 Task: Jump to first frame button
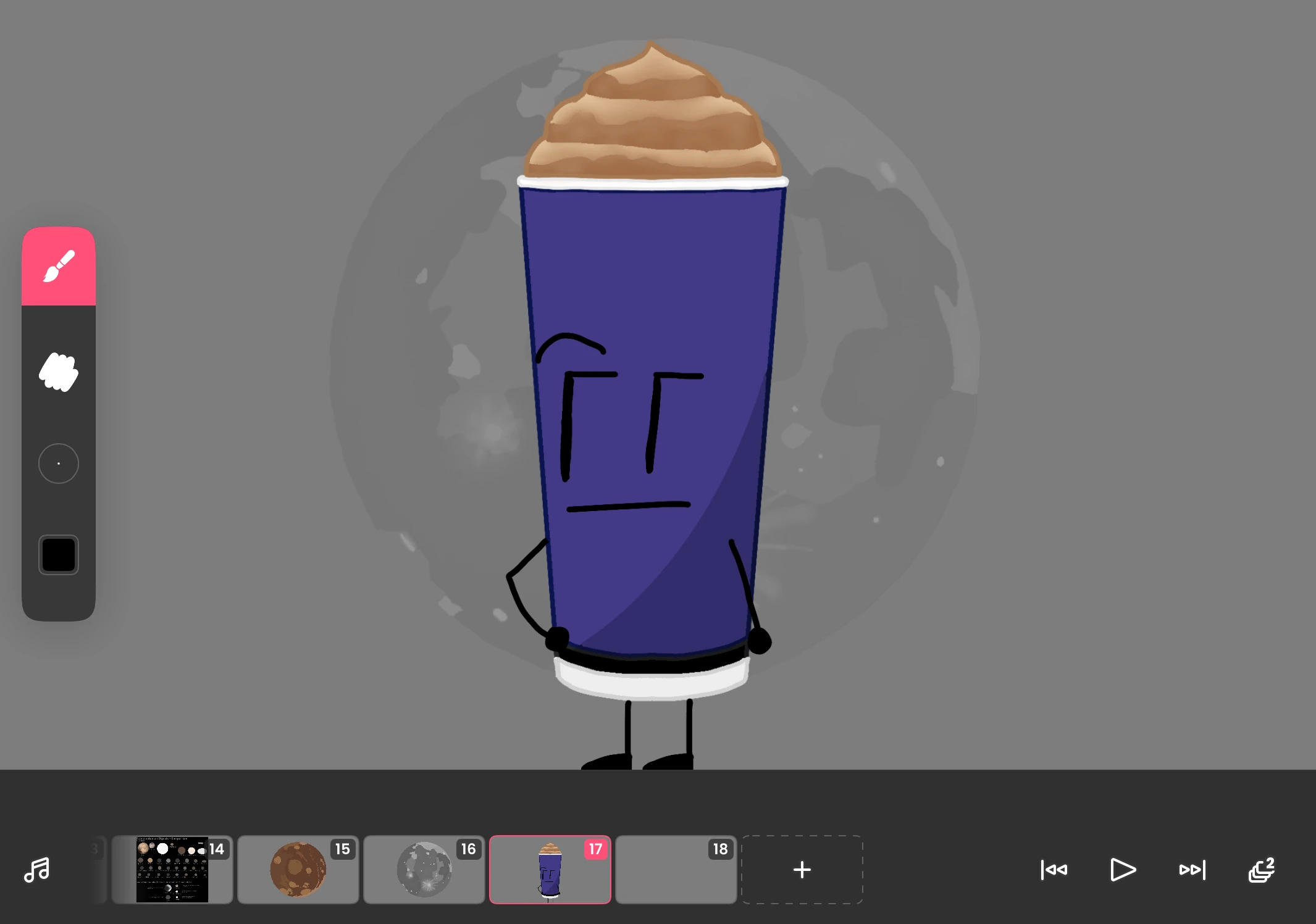point(1054,870)
